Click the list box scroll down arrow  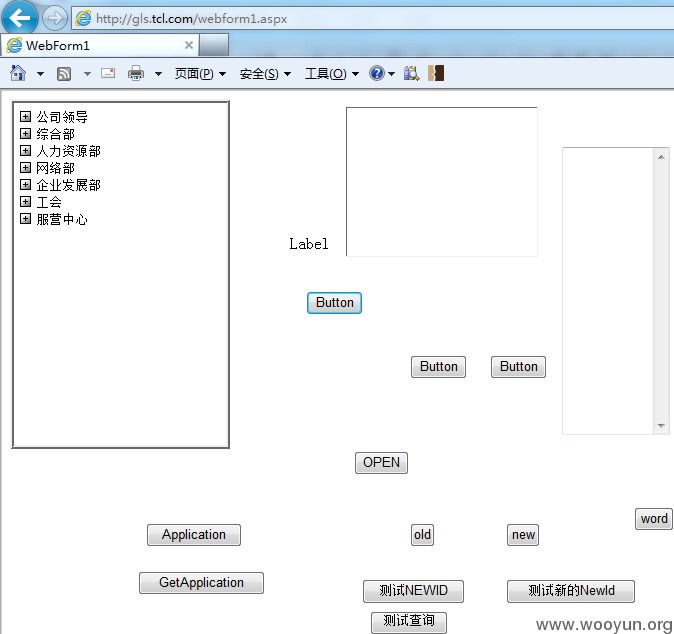point(661,426)
